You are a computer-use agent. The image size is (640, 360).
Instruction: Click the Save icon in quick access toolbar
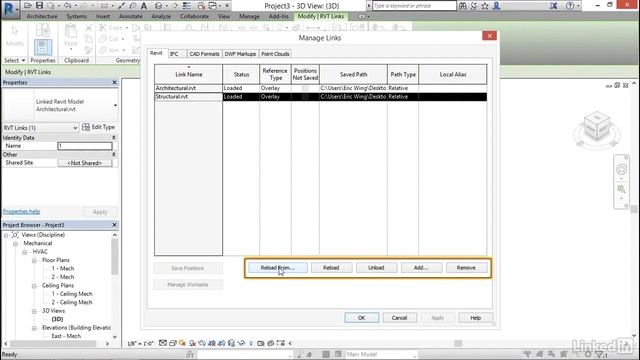pos(39,6)
